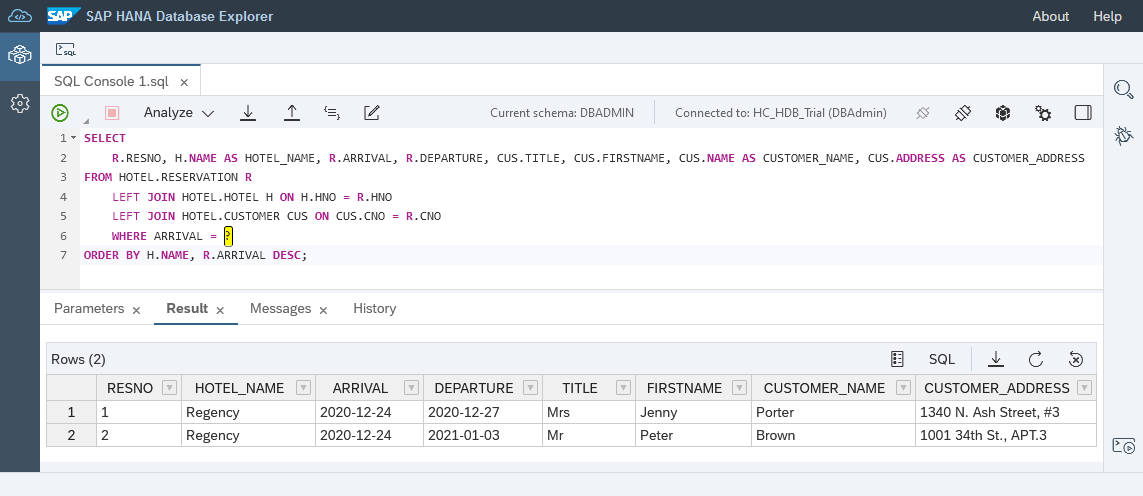Open HOTEL_NAME column filter dropdown
The height and width of the screenshot is (496, 1143).
pyautogui.click(x=303, y=388)
